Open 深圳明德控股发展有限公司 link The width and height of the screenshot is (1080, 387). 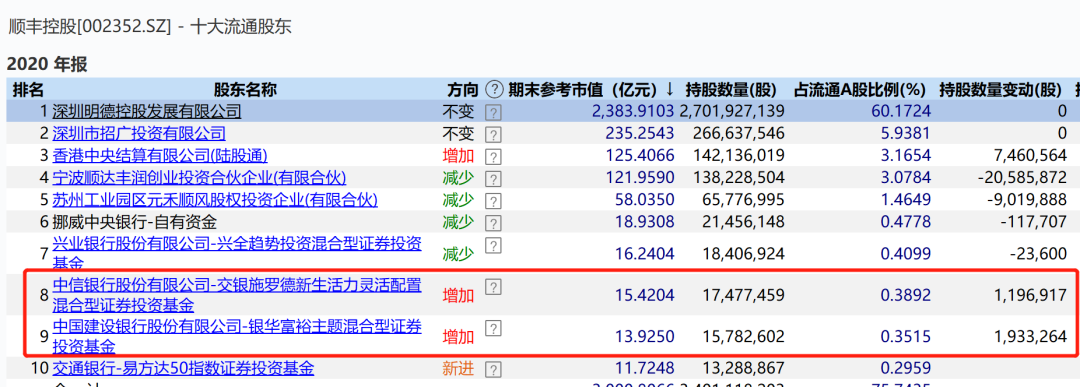pos(147,112)
